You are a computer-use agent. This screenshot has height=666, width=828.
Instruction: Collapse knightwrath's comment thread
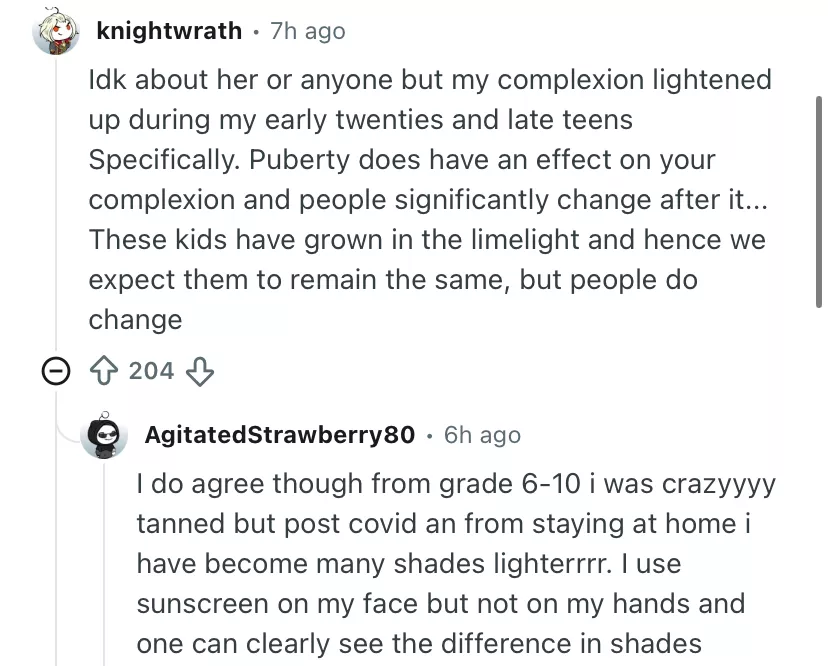53,372
